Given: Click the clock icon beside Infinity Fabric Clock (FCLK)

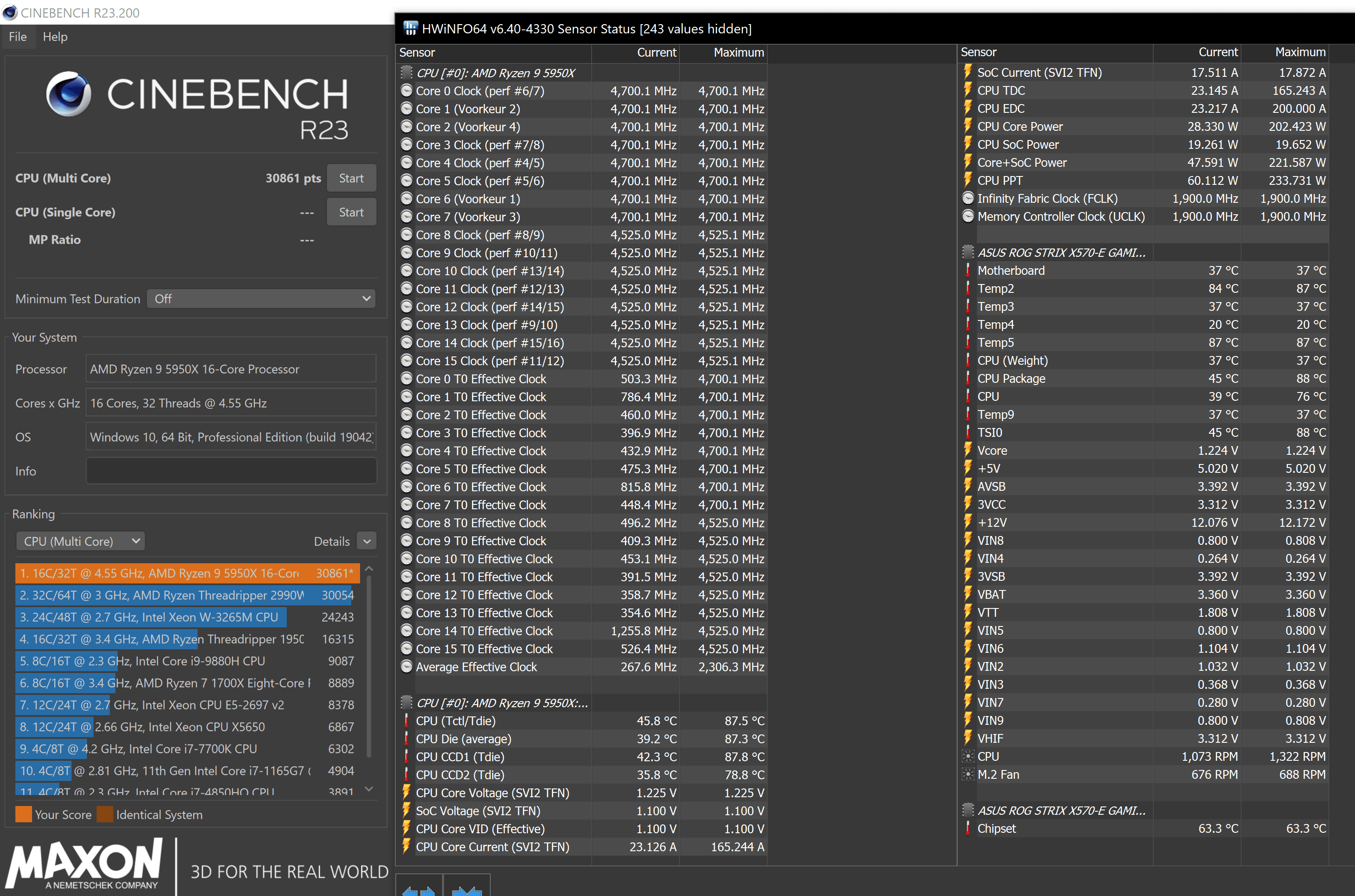Looking at the screenshot, I should click(x=968, y=198).
